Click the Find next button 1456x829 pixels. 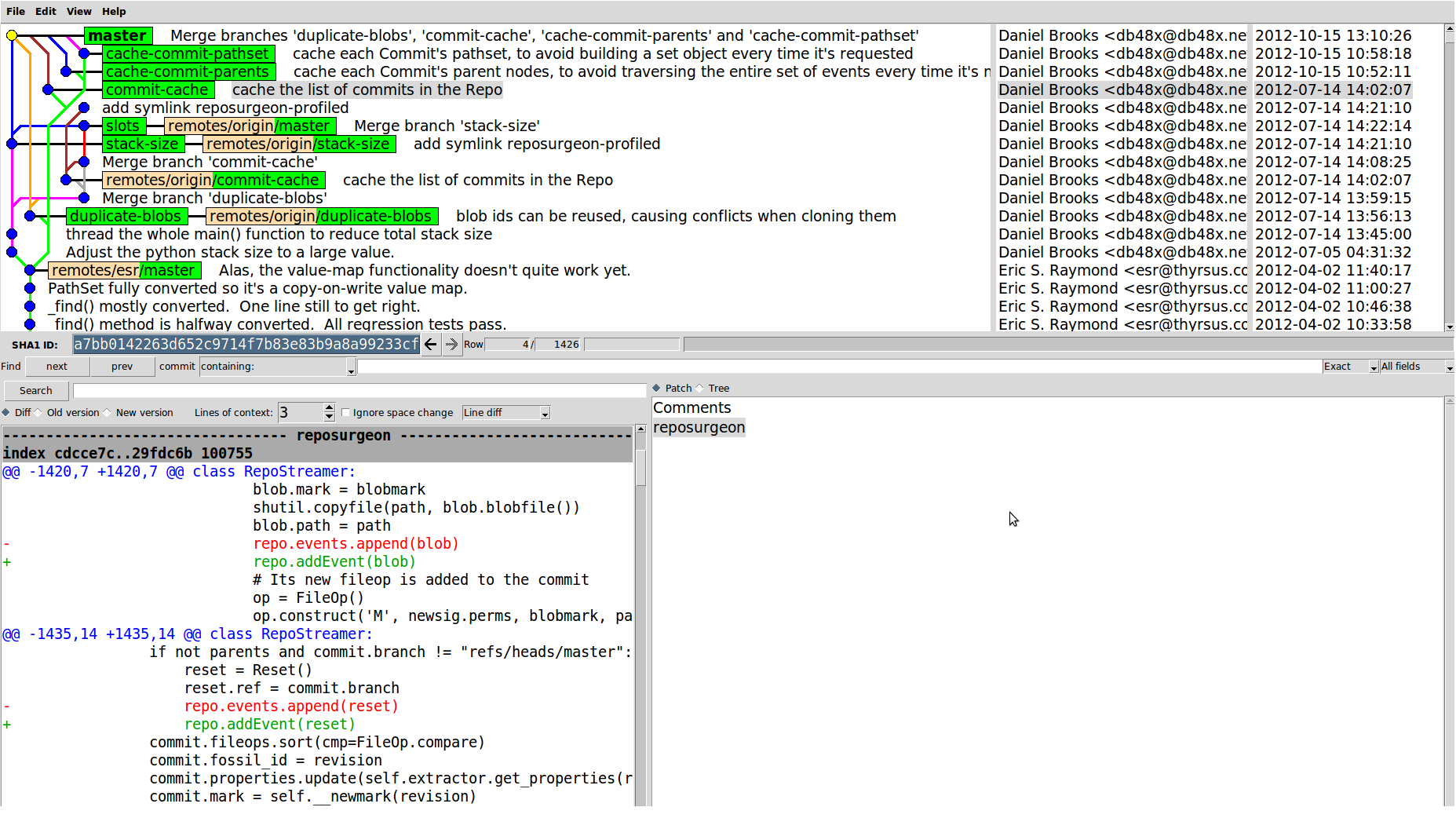(57, 367)
